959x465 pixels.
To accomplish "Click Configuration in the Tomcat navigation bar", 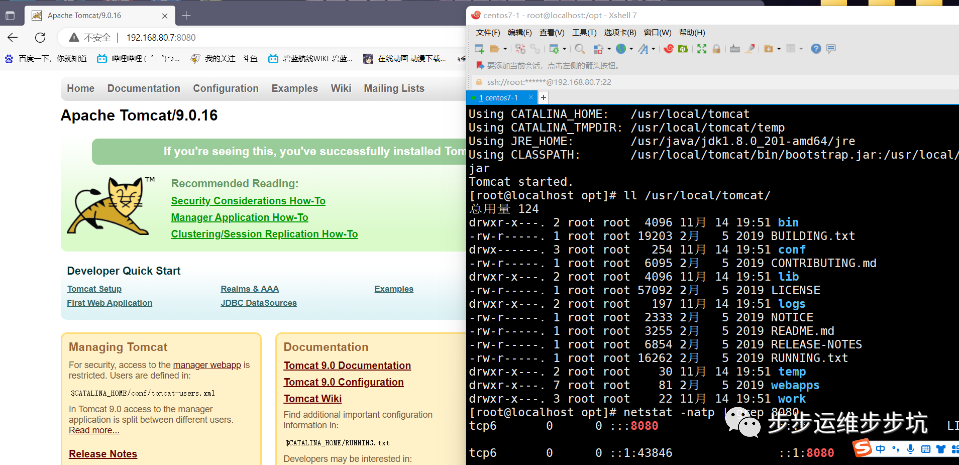I will (x=226, y=88).
